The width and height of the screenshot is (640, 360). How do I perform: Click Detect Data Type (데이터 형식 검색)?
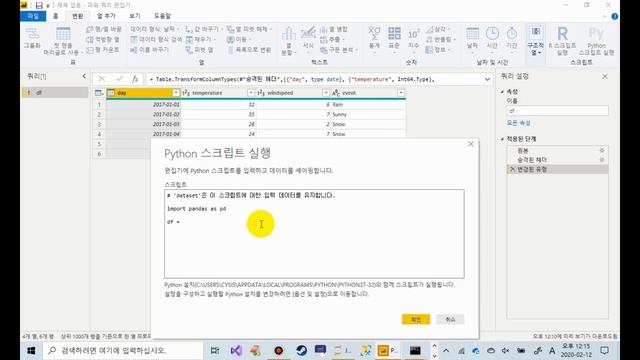coord(156,40)
